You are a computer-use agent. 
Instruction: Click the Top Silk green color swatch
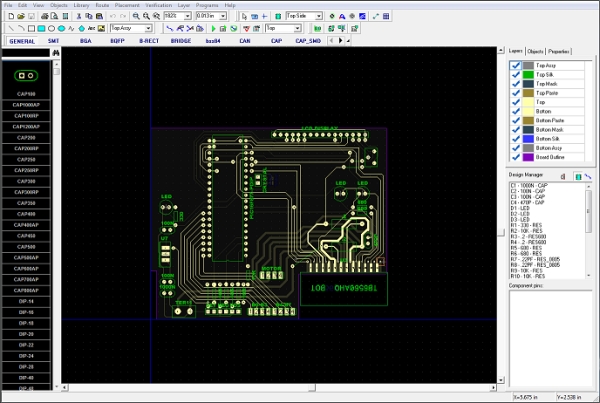pos(528,75)
